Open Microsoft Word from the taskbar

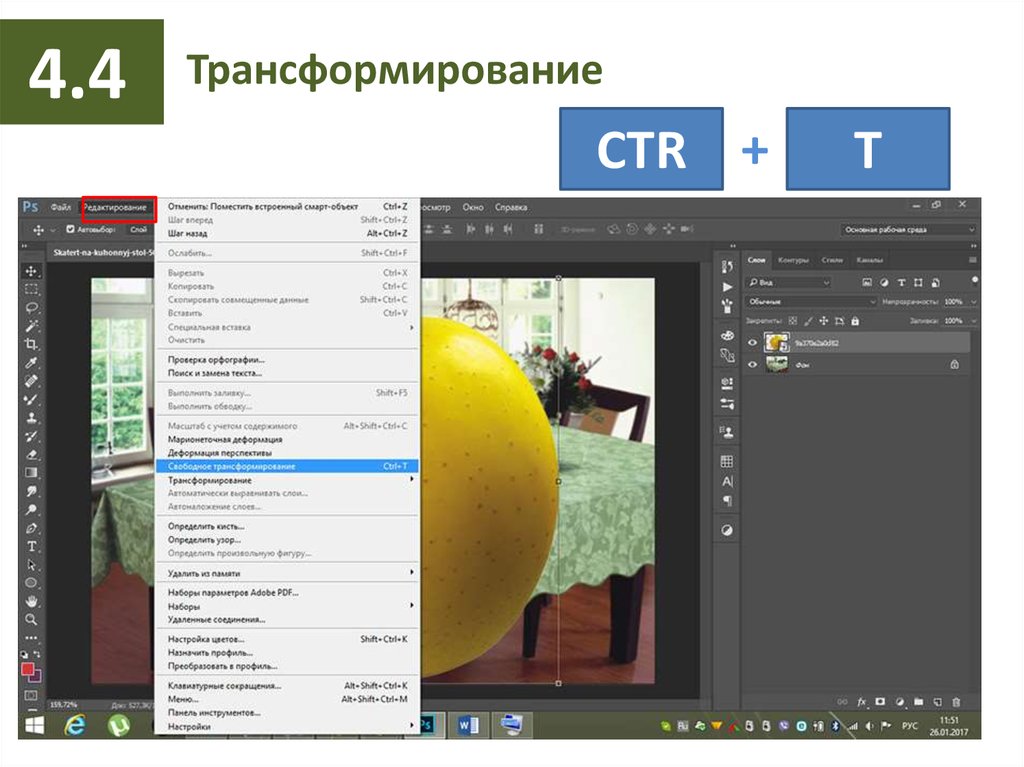pyautogui.click(x=467, y=724)
